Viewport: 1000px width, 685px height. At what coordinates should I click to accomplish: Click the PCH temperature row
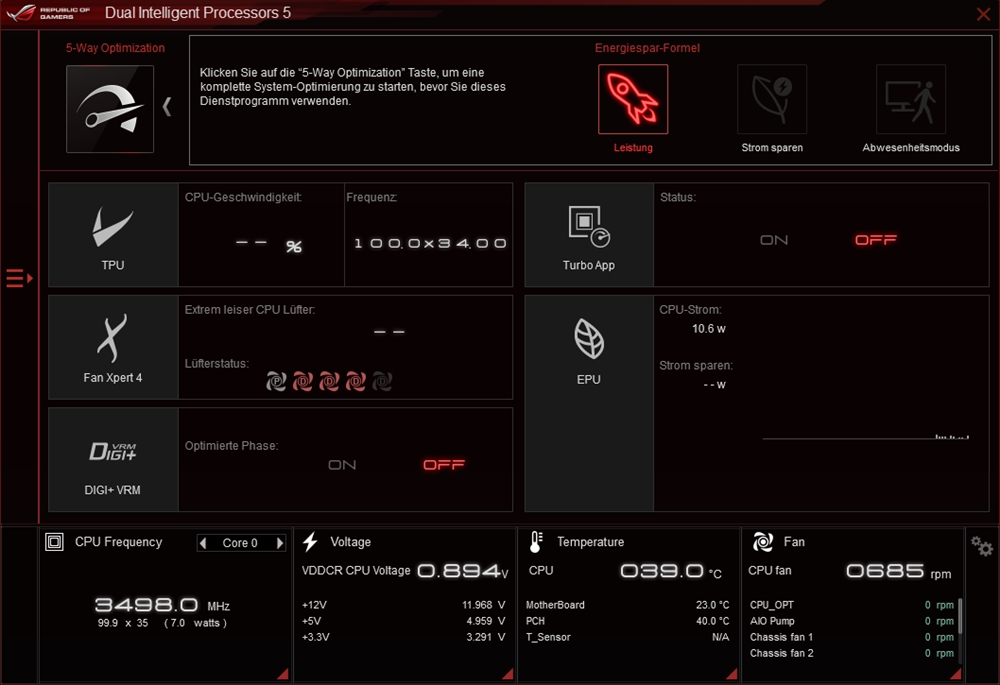click(x=628, y=621)
